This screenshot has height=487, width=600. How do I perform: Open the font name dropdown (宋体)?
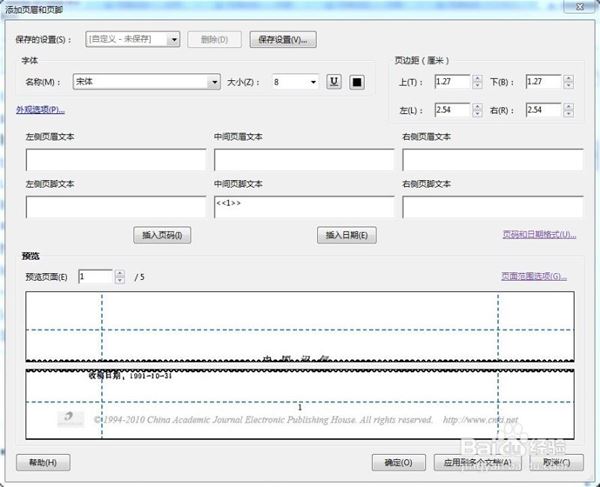tap(216, 81)
